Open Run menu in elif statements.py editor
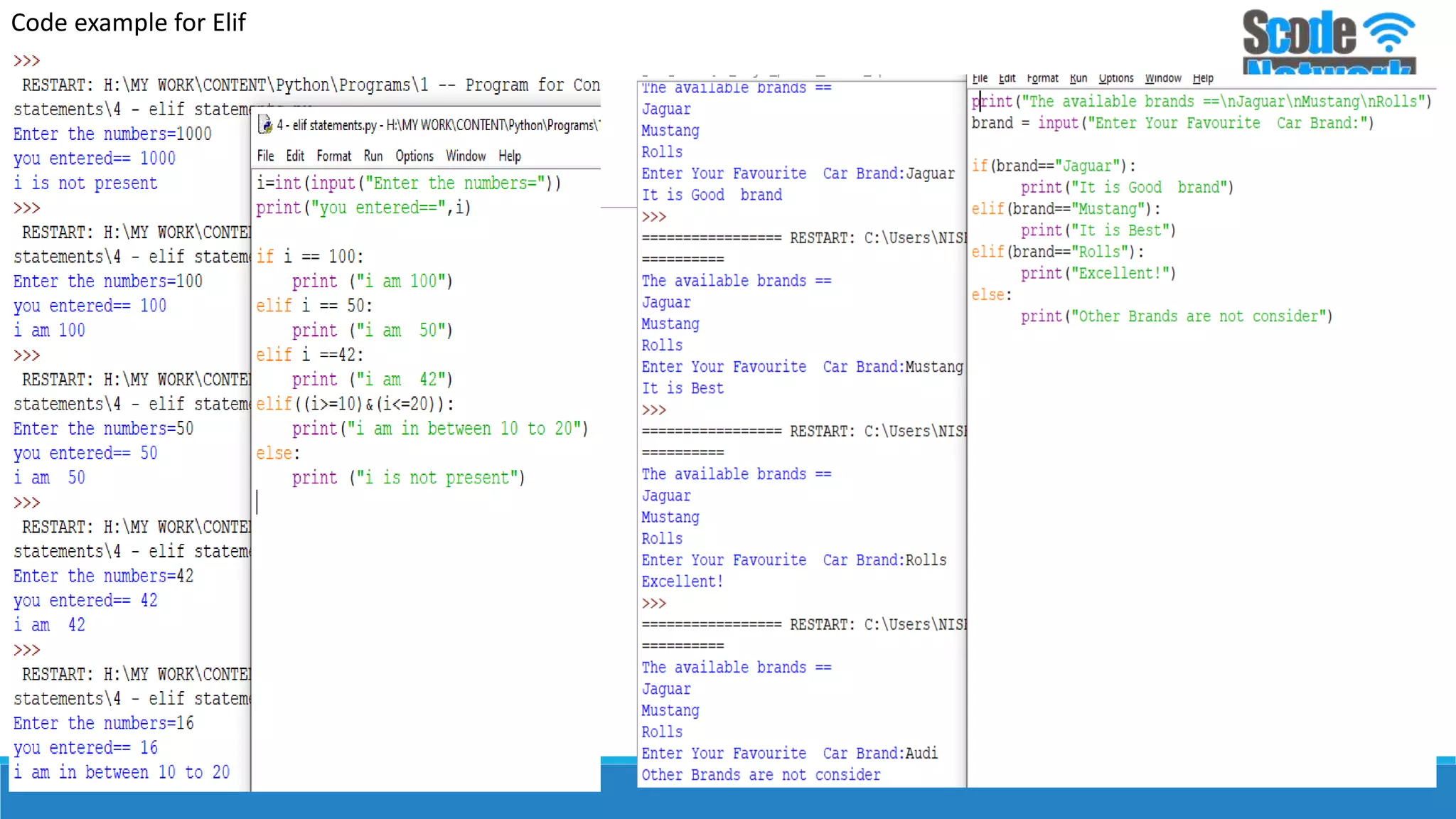 [x=373, y=156]
